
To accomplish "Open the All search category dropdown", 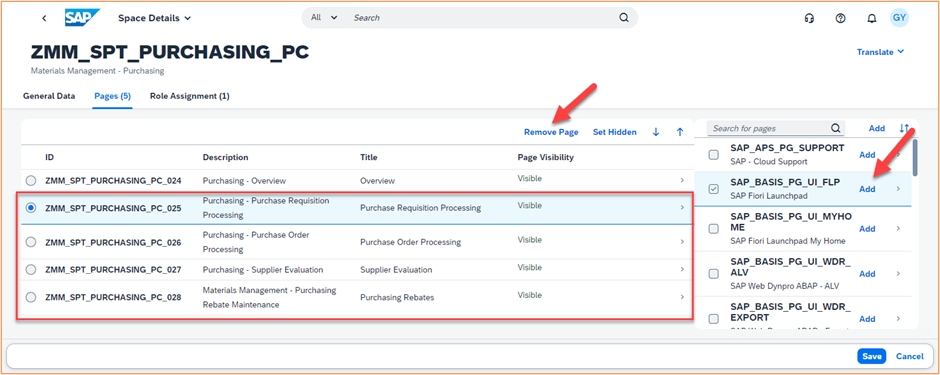I will (324, 18).
